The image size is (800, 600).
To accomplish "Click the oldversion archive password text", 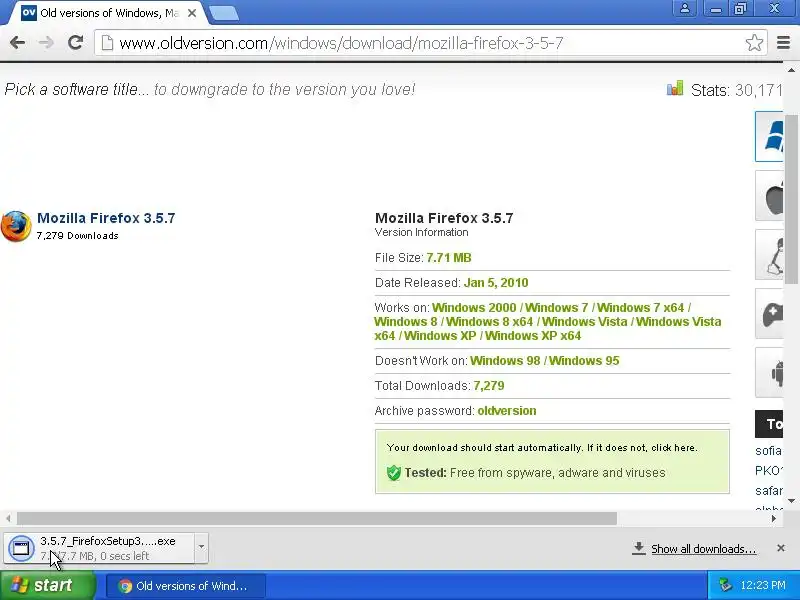I will pos(507,411).
